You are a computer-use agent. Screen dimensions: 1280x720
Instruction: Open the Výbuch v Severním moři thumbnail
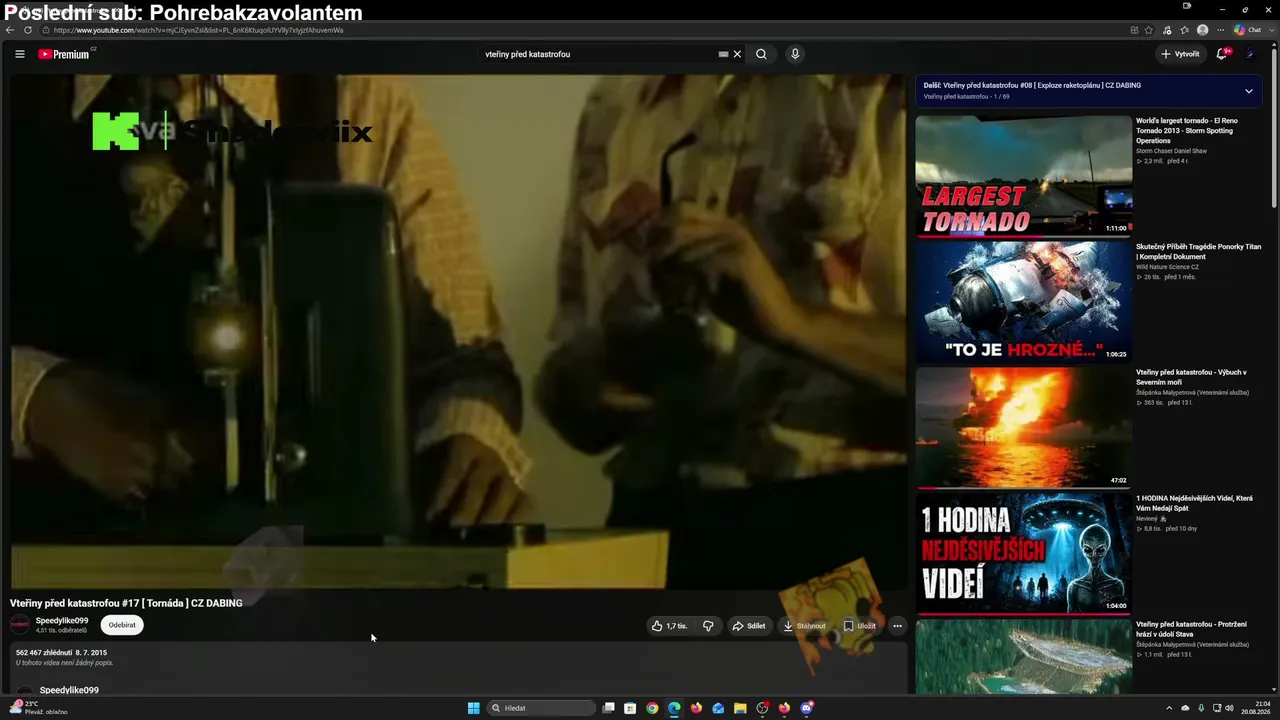tap(1023, 427)
